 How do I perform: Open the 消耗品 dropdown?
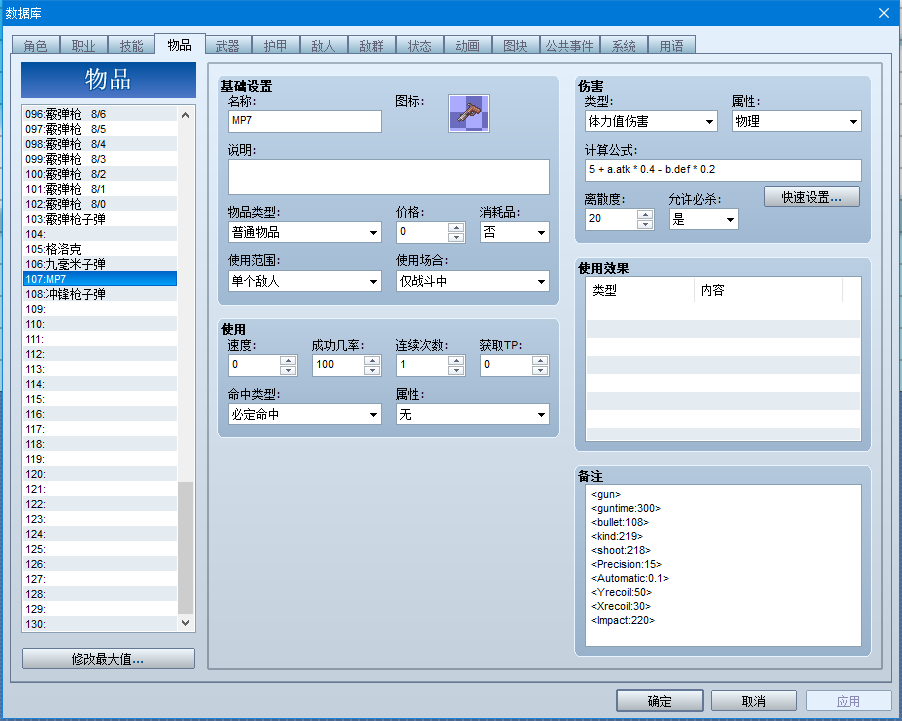514,232
